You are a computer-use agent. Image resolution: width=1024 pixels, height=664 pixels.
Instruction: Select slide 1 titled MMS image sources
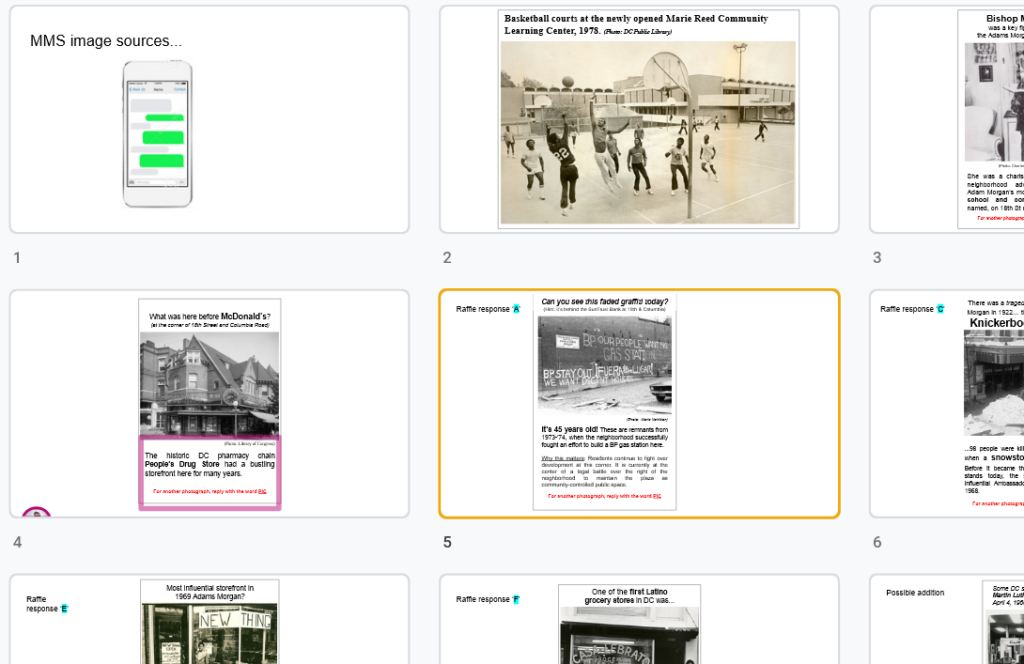click(209, 119)
